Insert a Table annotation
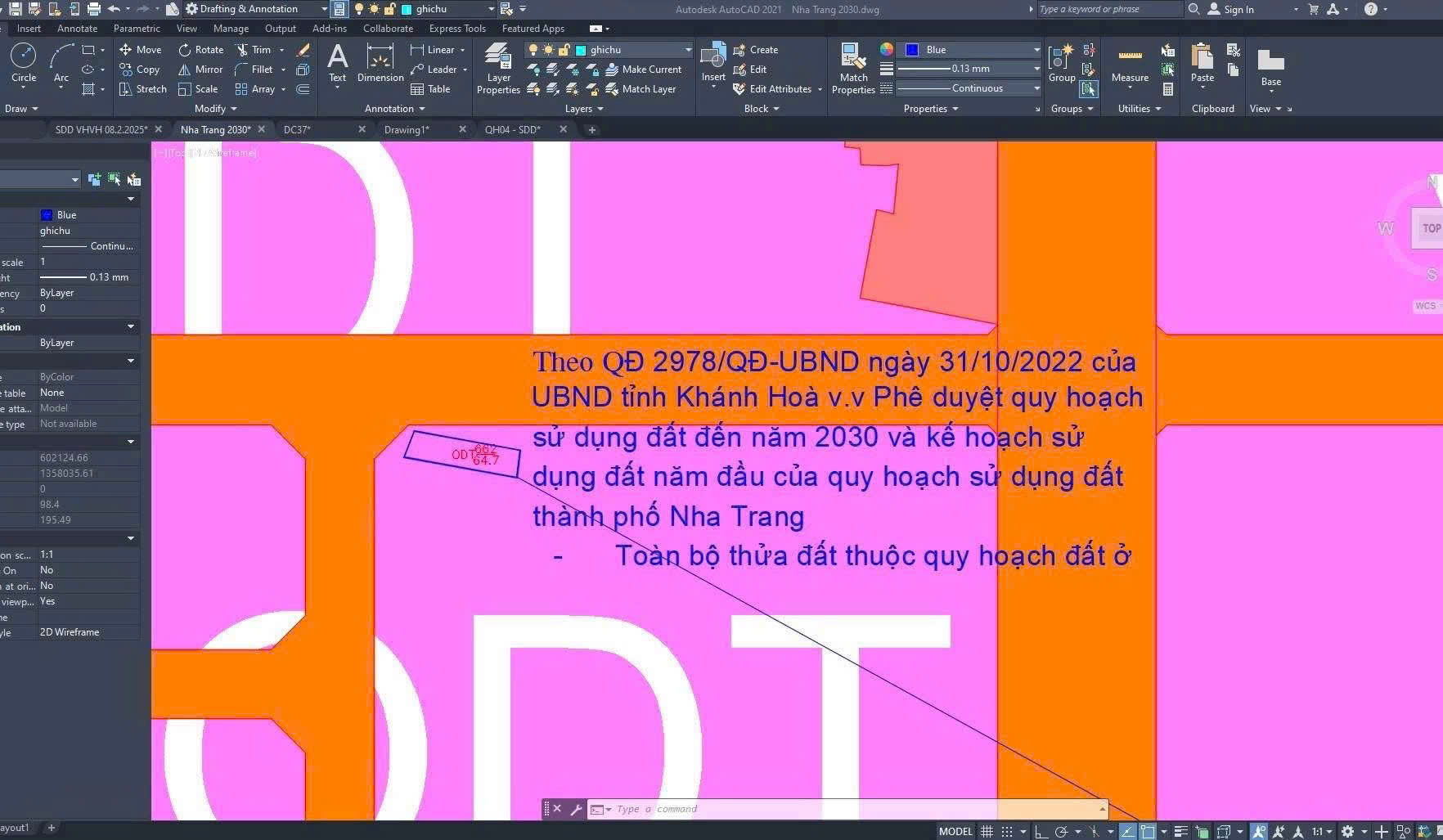1443x840 pixels. coord(430,89)
